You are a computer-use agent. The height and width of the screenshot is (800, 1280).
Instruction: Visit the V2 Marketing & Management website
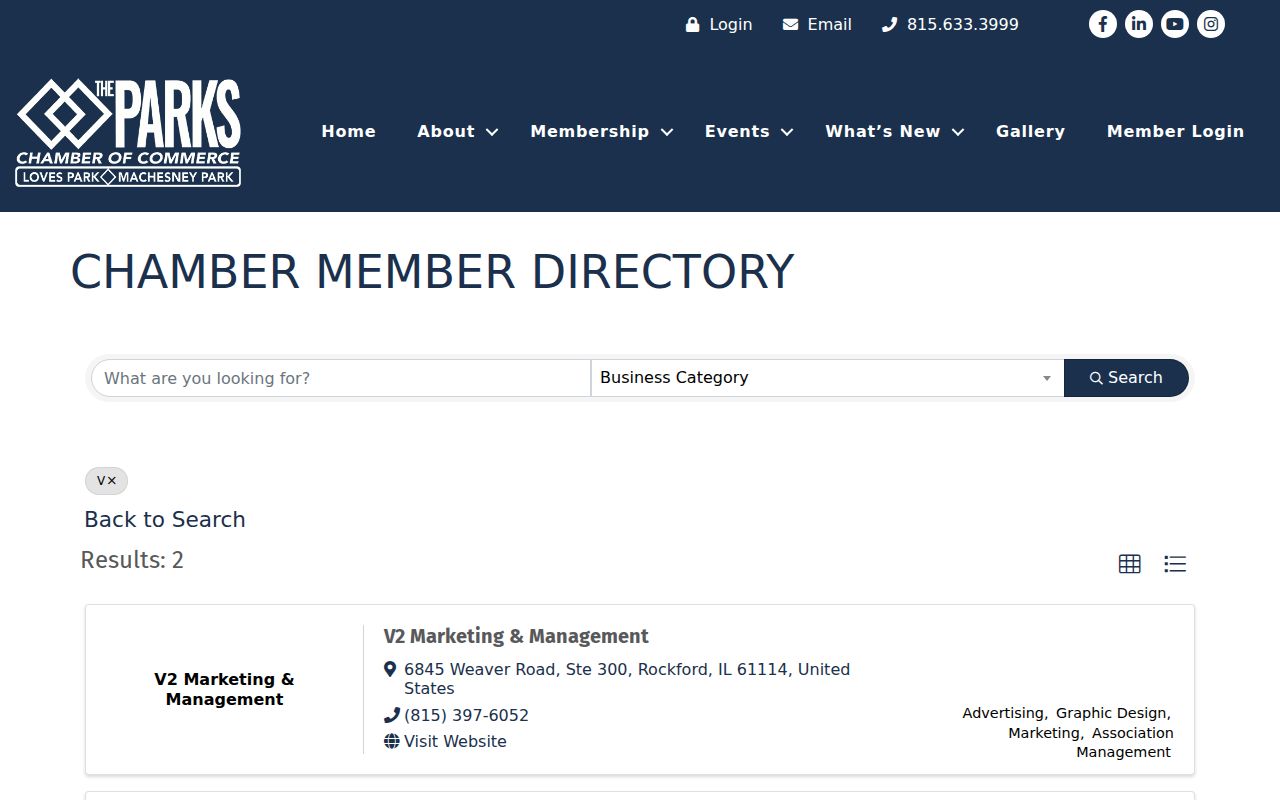click(455, 741)
